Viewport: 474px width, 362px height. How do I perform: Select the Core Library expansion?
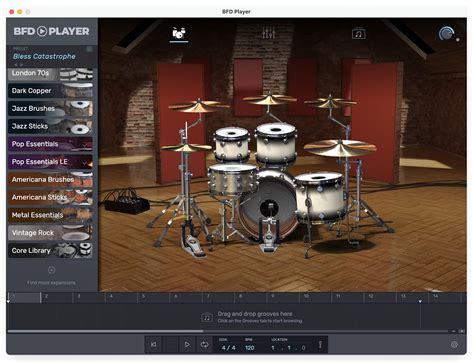click(50, 251)
